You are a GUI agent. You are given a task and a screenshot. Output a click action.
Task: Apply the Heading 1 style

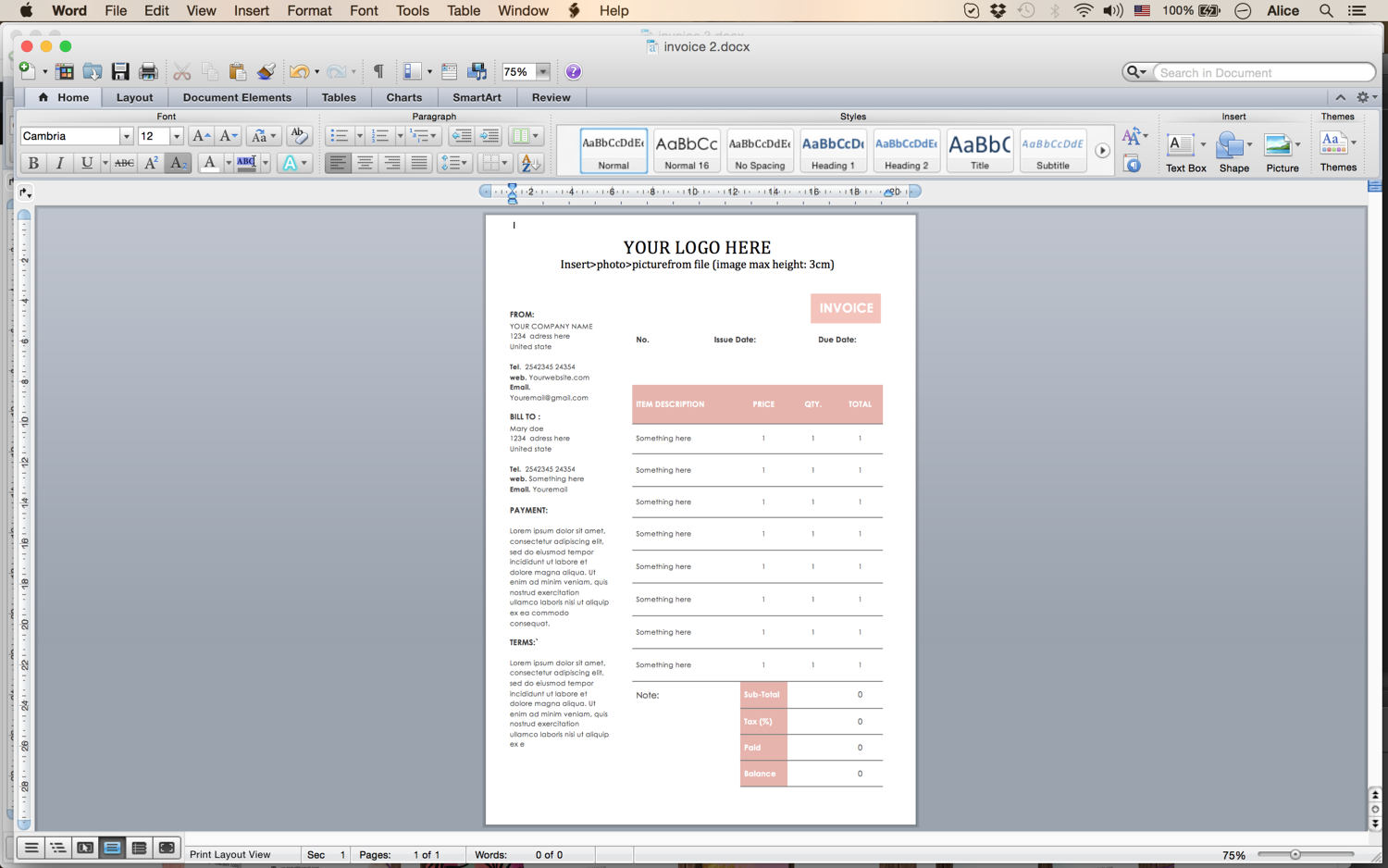(x=832, y=150)
